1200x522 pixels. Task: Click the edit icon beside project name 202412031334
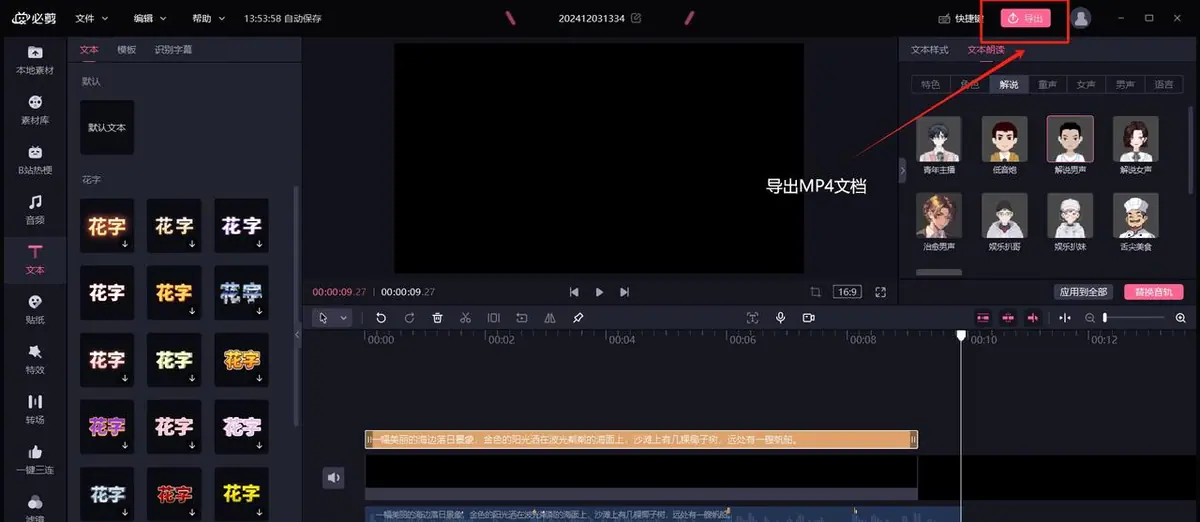(x=636, y=18)
